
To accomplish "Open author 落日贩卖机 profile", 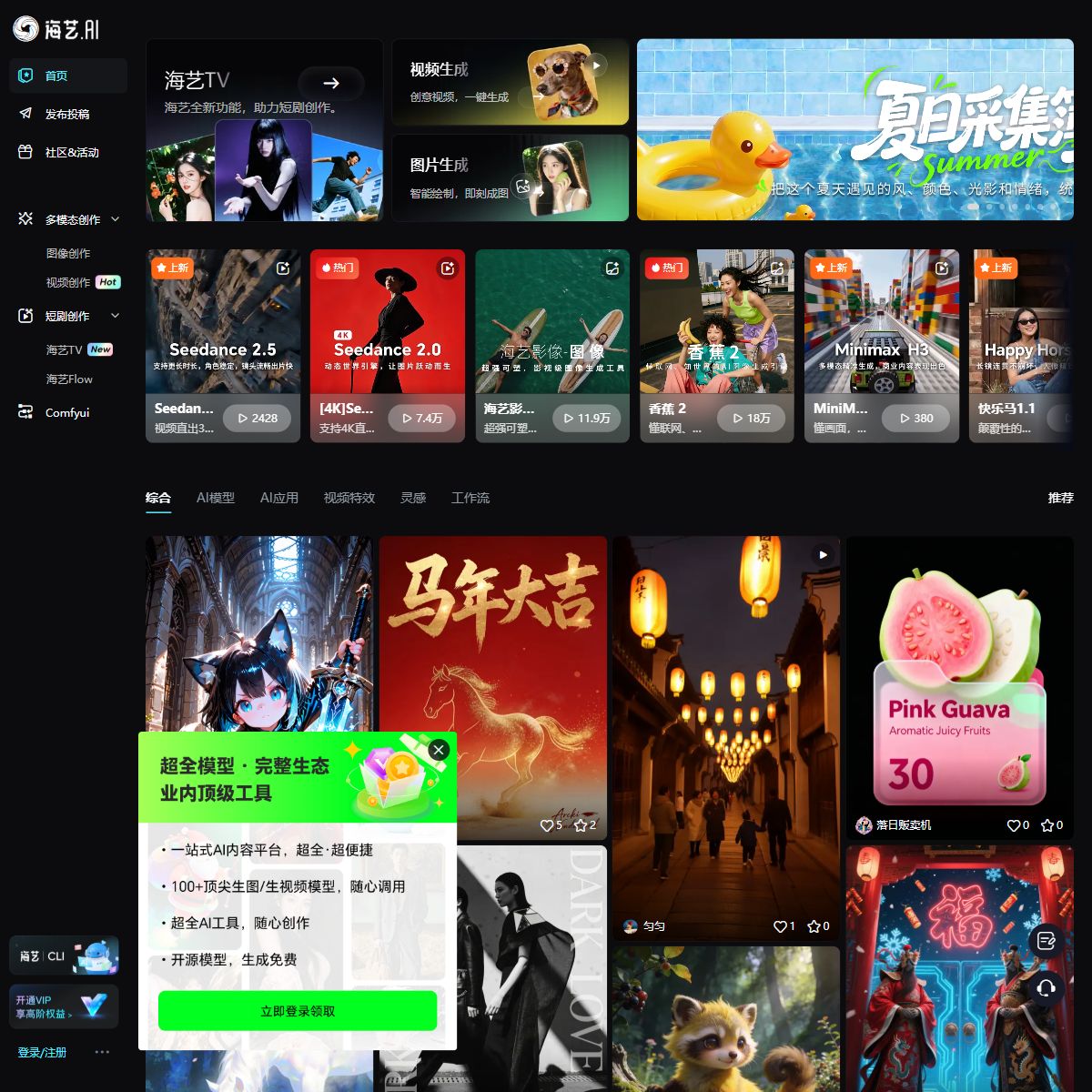I will point(894,825).
